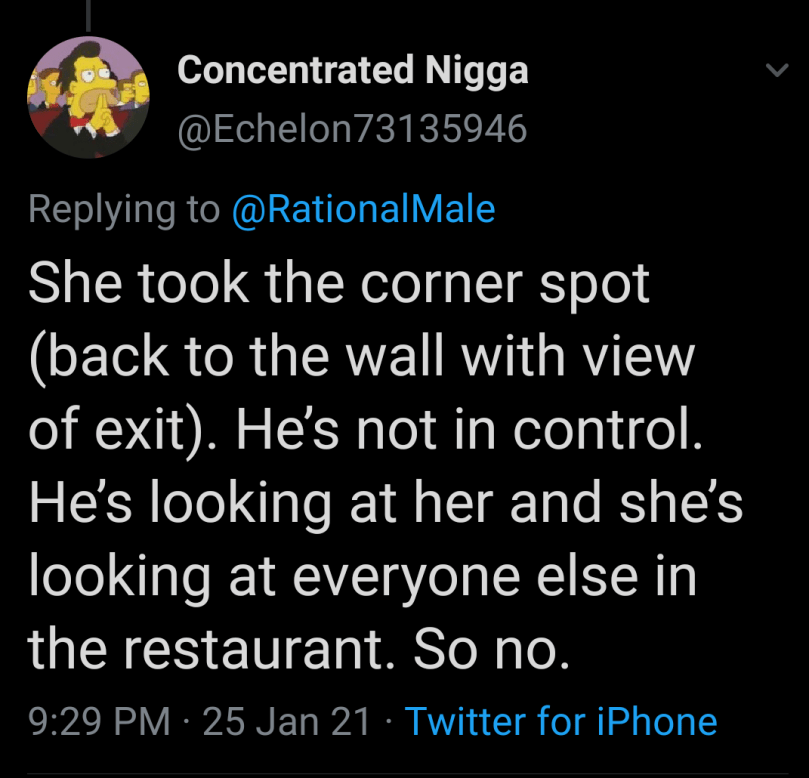Click the text "(back to the wall with view"
This screenshot has width=809, height=778.
(361, 357)
